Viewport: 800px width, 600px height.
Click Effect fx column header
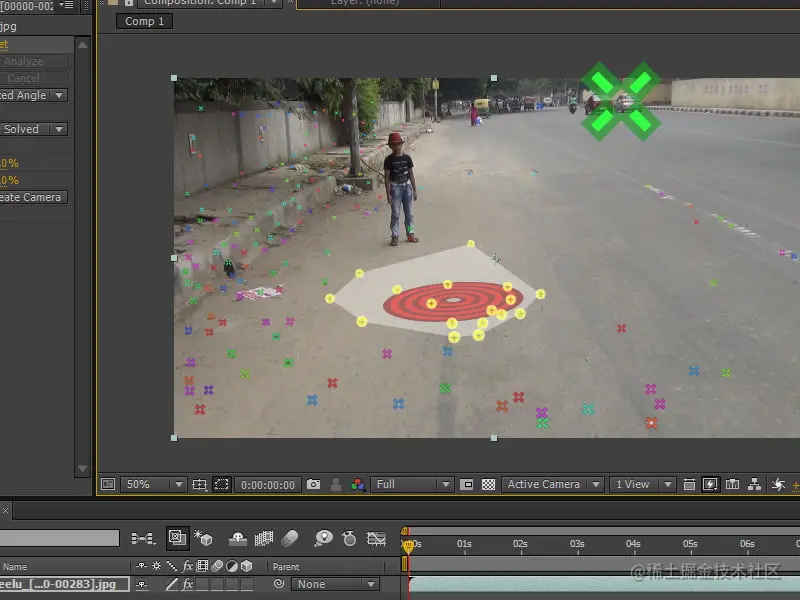coord(187,566)
